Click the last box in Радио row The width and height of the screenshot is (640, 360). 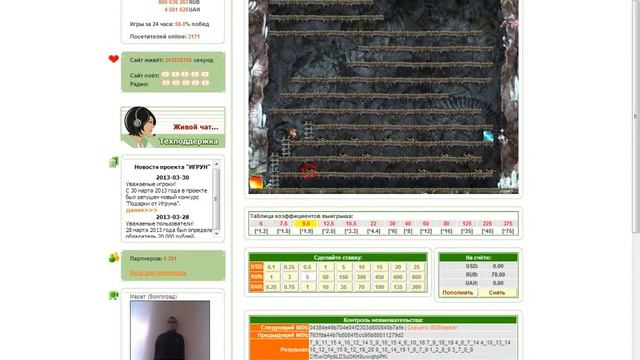[x=205, y=83]
